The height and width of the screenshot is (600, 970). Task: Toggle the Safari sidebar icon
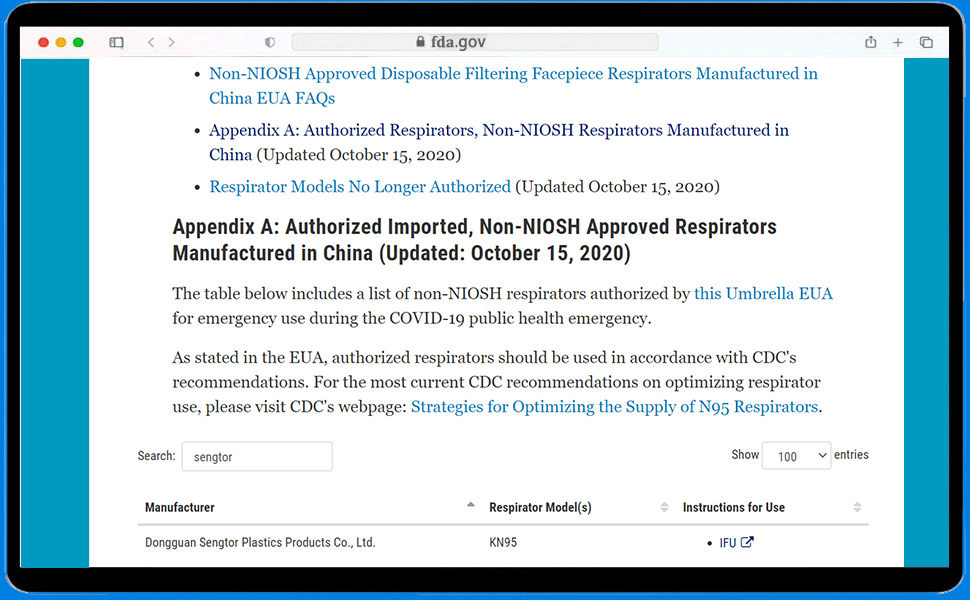(116, 43)
